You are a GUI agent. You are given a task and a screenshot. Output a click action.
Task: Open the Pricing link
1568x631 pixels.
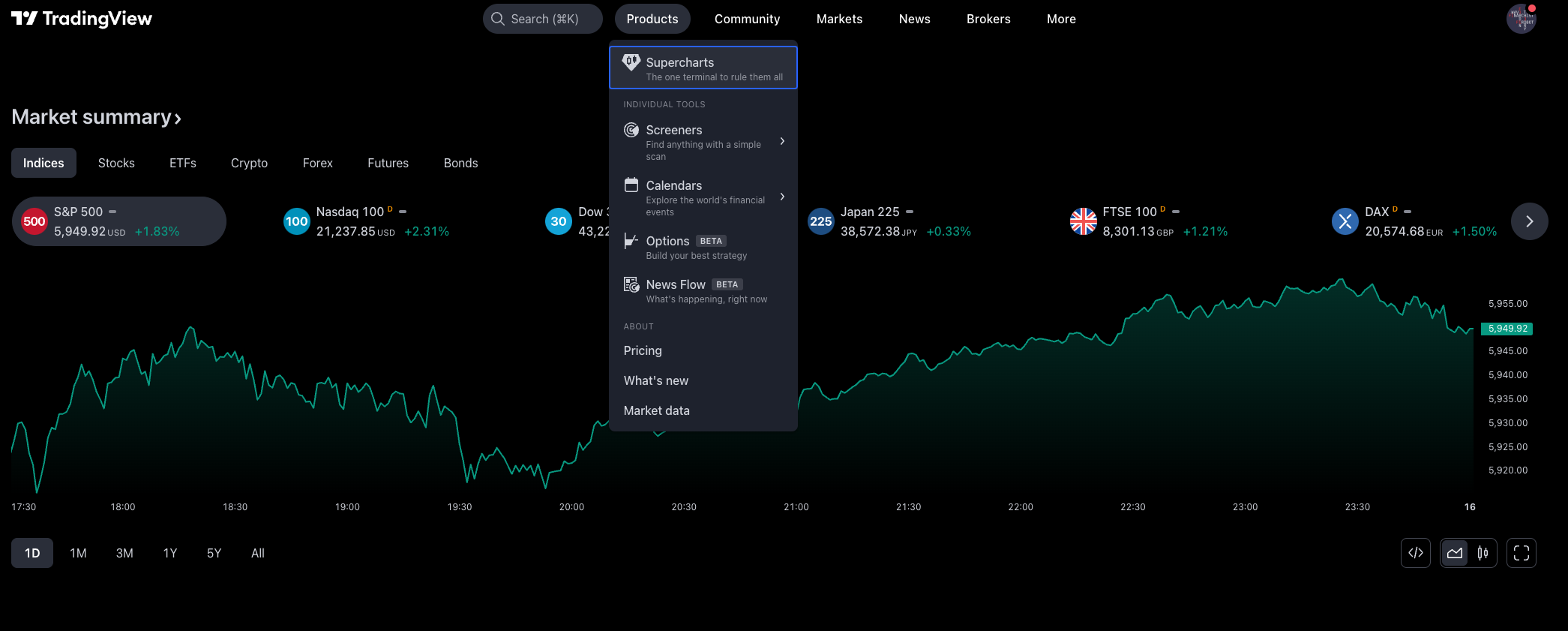coord(643,350)
